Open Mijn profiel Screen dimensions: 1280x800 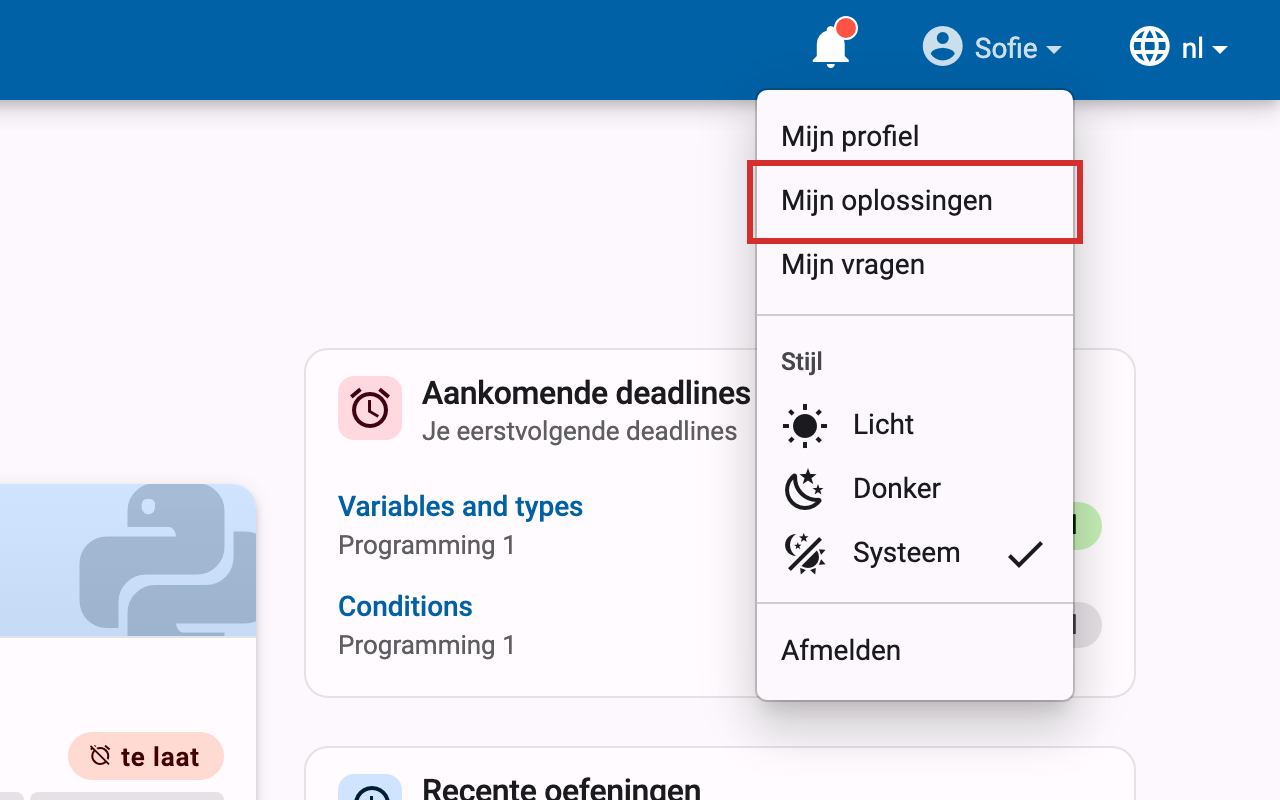point(915,136)
